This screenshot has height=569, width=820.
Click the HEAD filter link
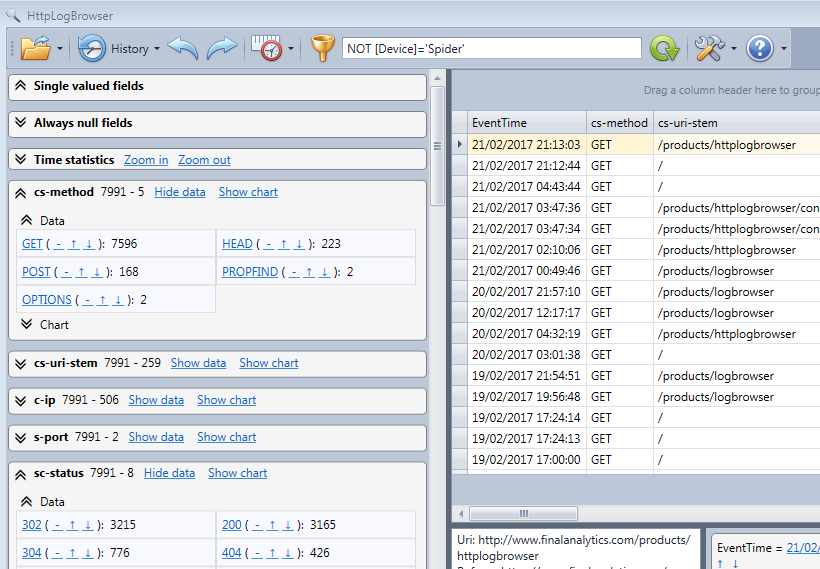[237, 244]
